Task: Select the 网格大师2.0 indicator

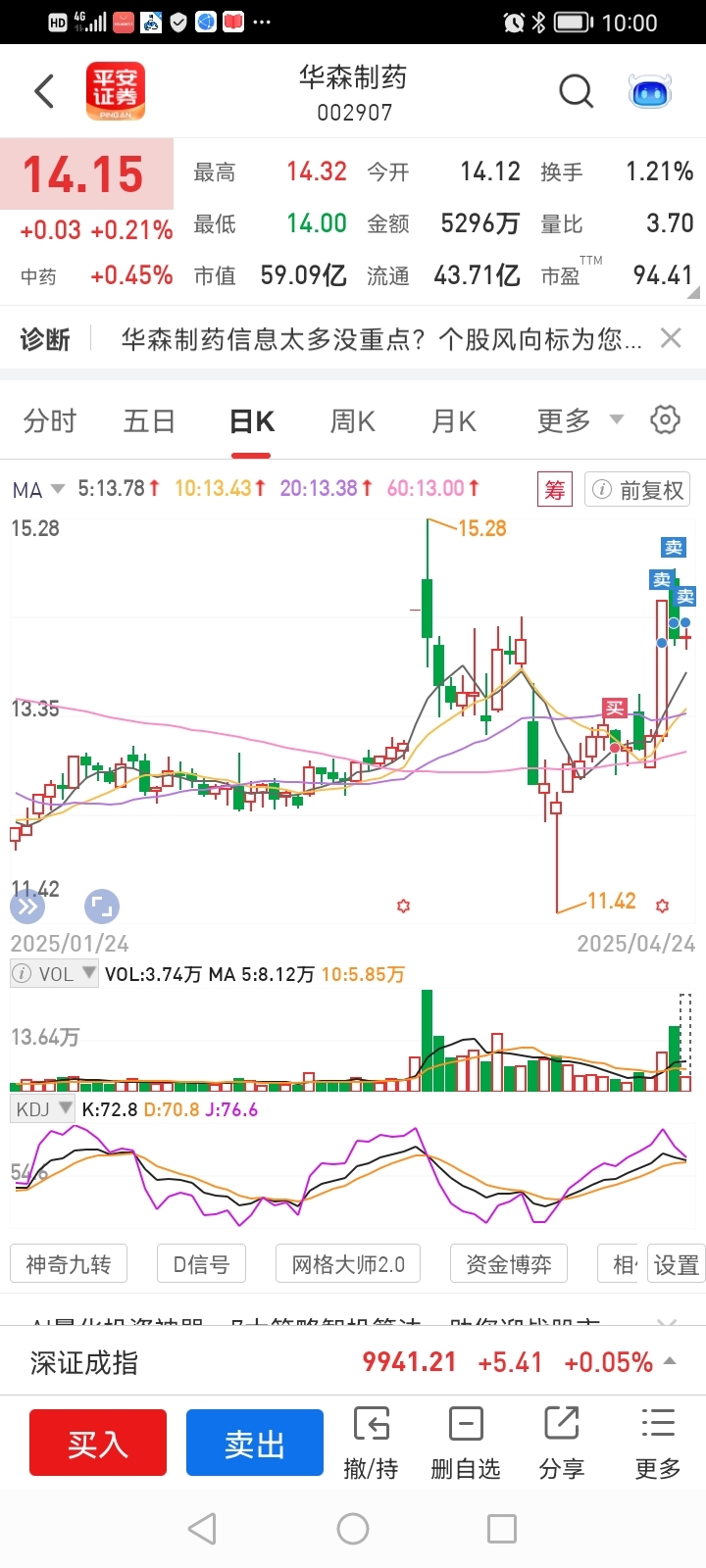Action: point(348,1264)
